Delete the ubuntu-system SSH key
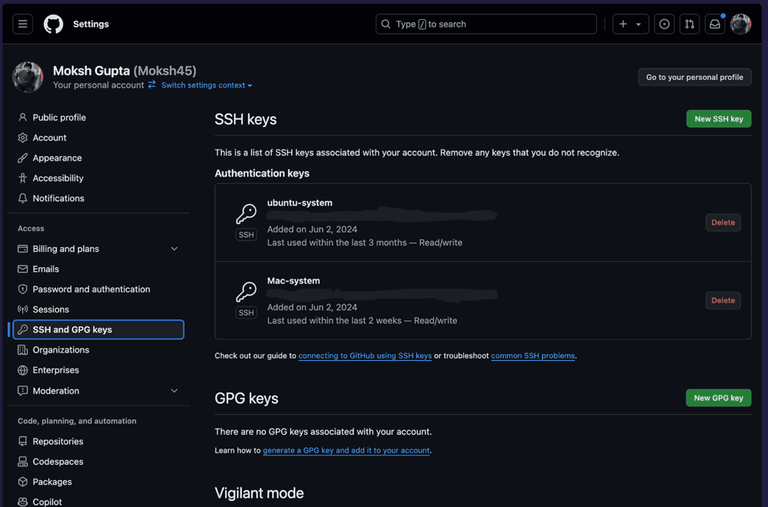This screenshot has height=507, width=768. pos(723,222)
